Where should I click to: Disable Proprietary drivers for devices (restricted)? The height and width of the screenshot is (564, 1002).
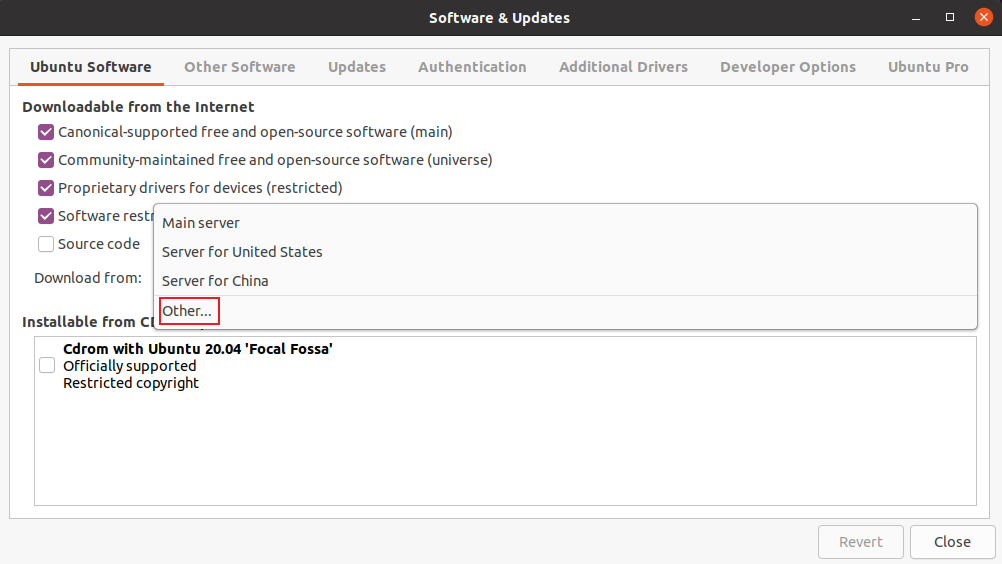45,188
